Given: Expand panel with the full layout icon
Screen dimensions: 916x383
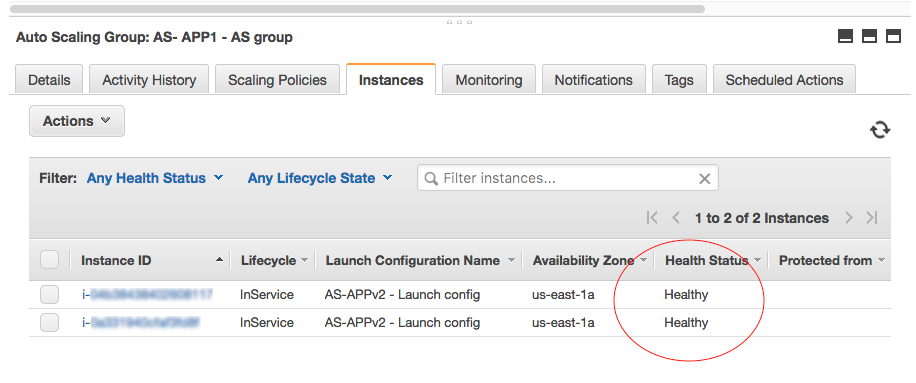Looking at the screenshot, I should pos(893,37).
